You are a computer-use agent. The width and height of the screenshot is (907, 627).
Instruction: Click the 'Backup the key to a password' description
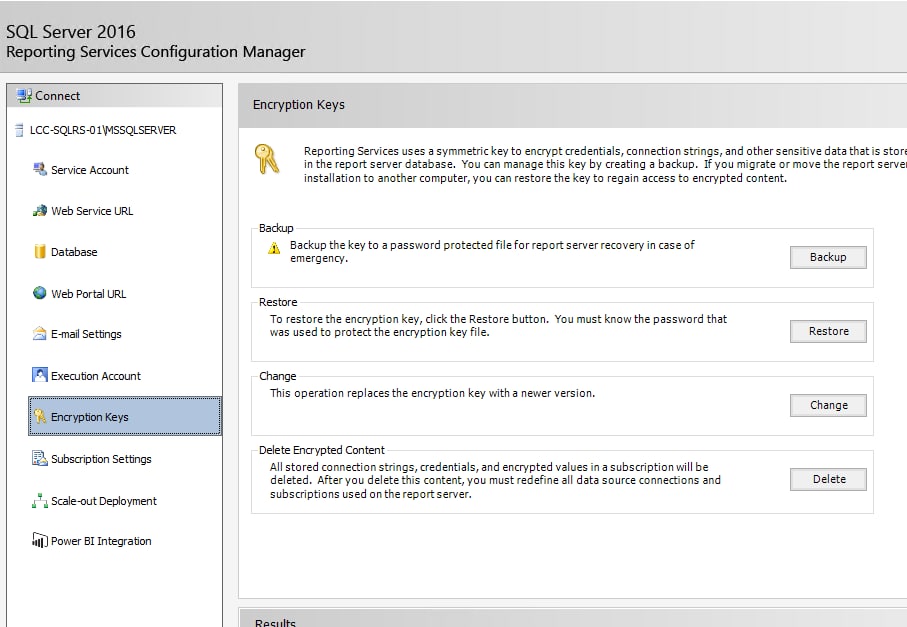(492, 252)
